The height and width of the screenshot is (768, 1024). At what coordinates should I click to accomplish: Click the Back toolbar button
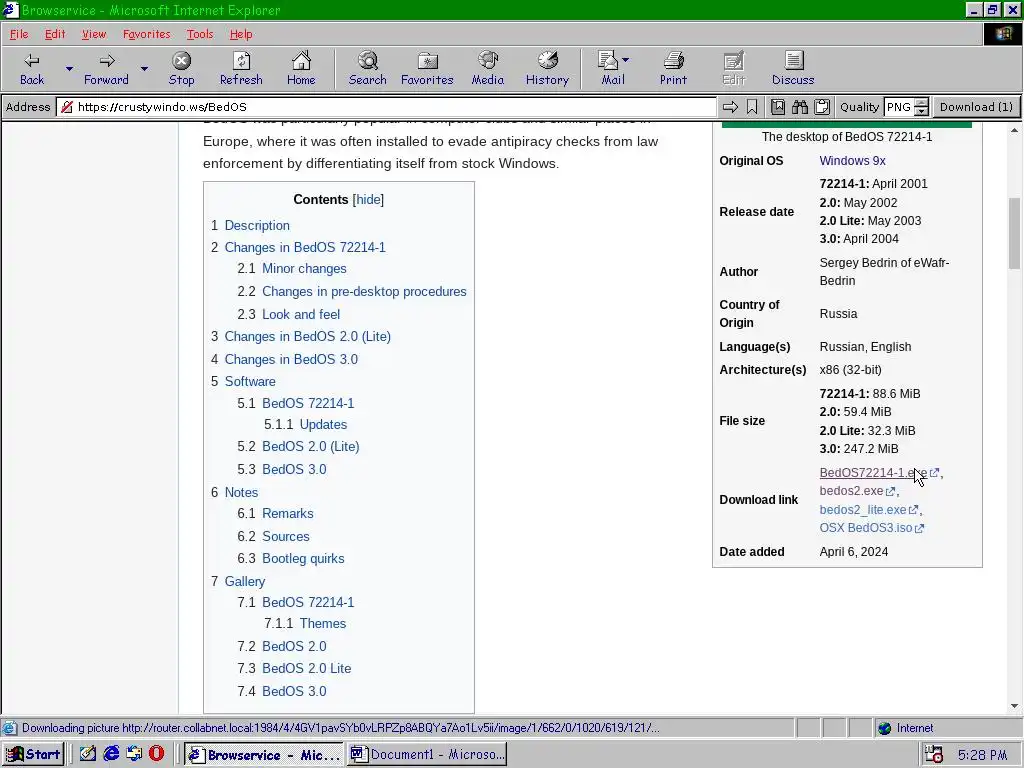[x=31, y=69]
